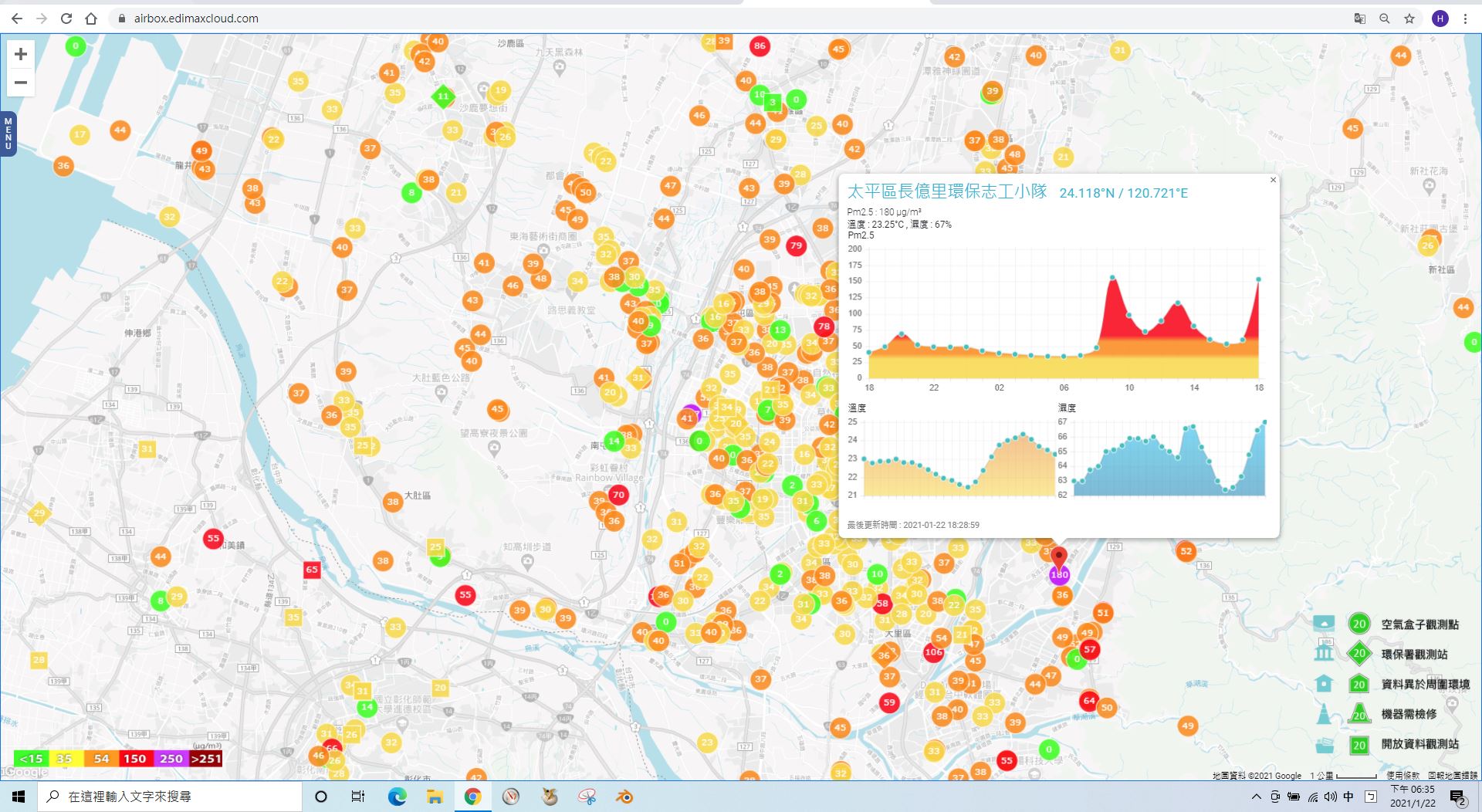Click the 環保署觀測站 legend label
The image size is (1482, 812).
click(1414, 655)
